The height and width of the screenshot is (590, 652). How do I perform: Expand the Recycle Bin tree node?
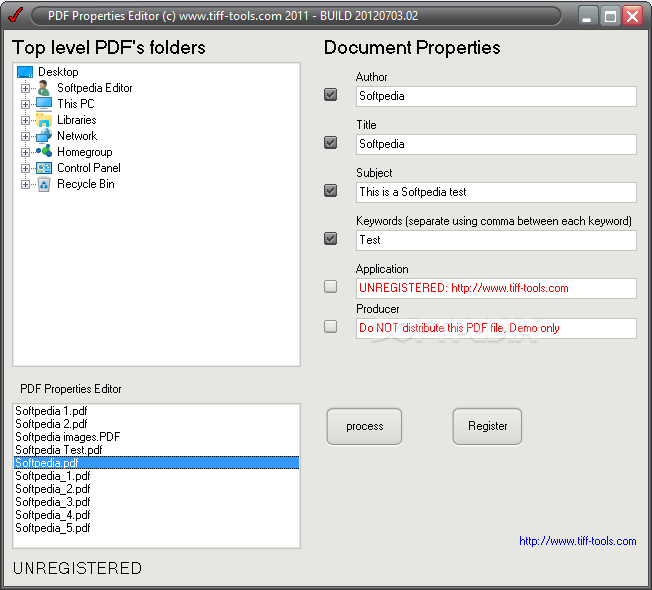pyautogui.click(x=25, y=185)
